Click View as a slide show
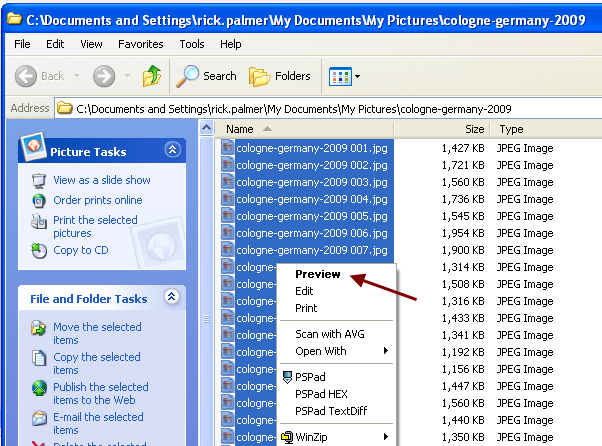The height and width of the screenshot is (446, 602). tap(102, 180)
